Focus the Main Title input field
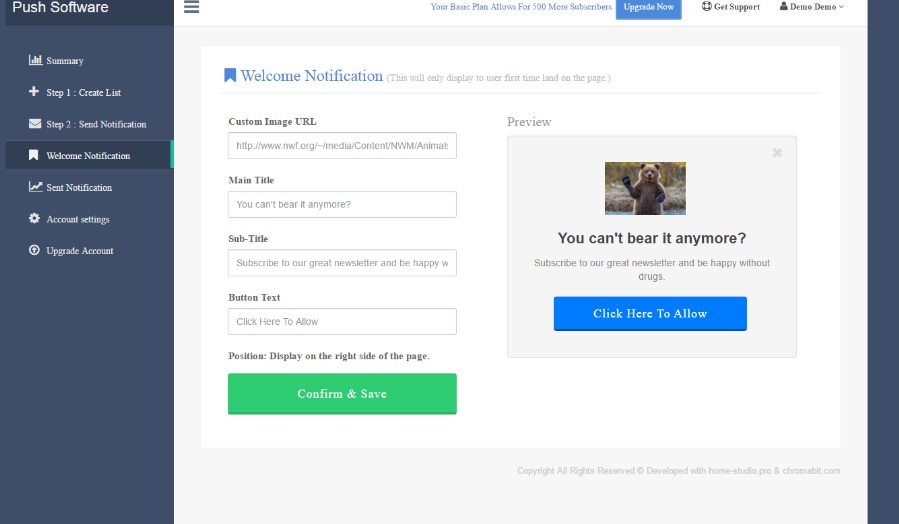899x524 pixels. coord(342,204)
